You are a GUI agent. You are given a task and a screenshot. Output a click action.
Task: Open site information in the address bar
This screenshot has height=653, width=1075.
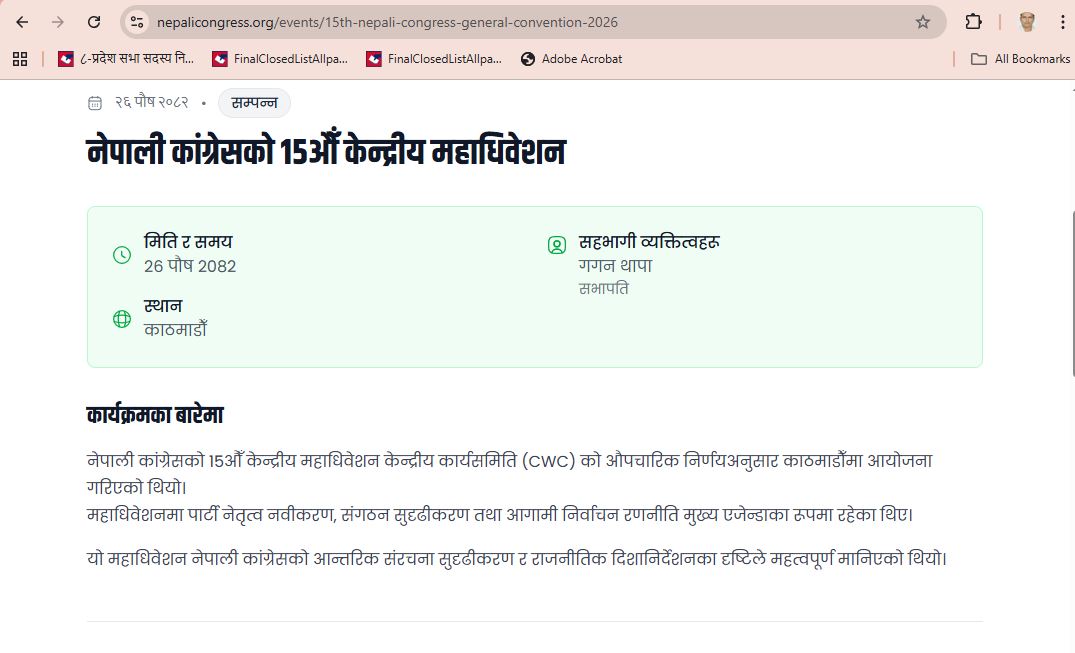(135, 21)
